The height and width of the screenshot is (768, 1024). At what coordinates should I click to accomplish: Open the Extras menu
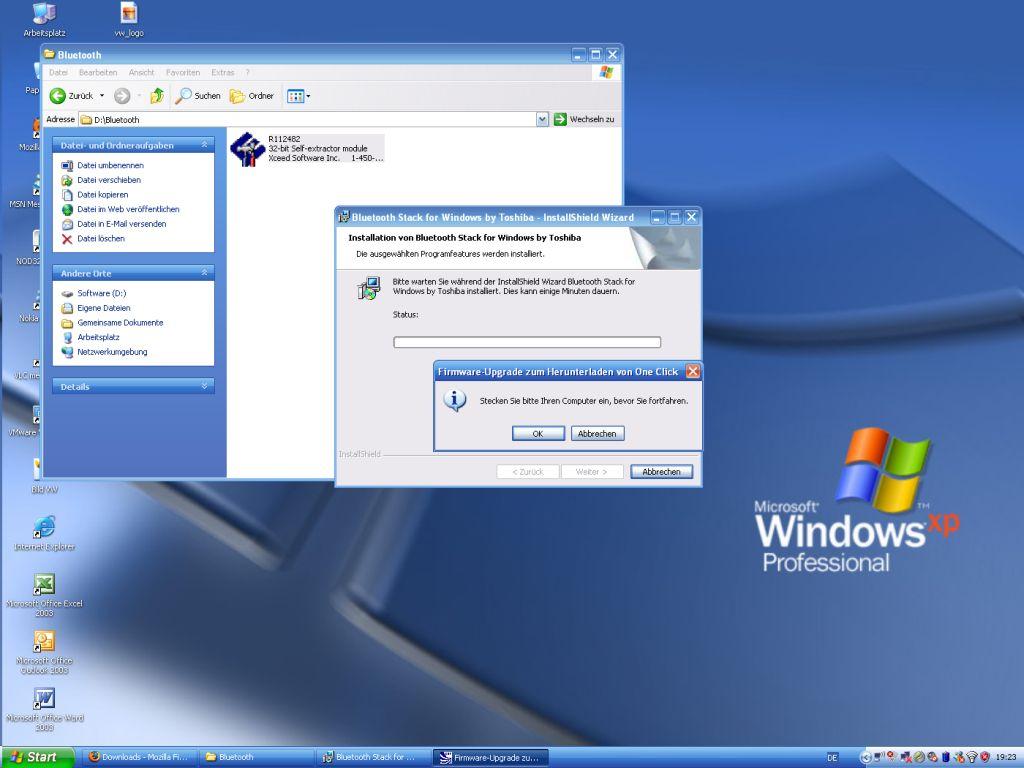coord(222,73)
